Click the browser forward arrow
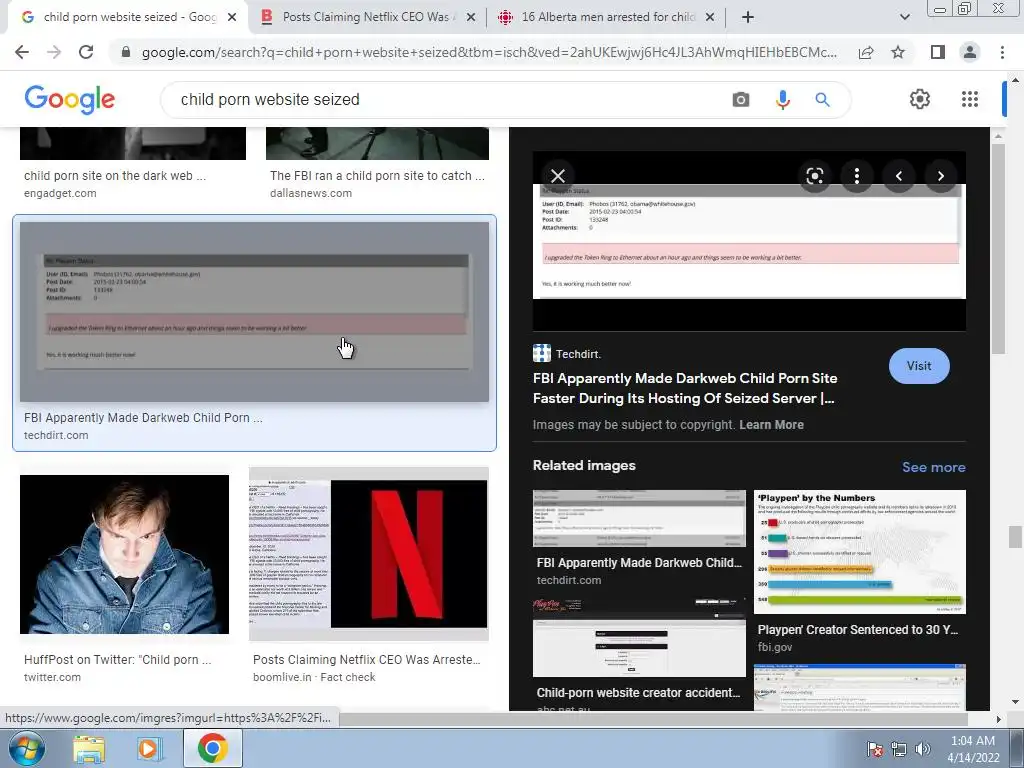The width and height of the screenshot is (1024, 768). (x=54, y=52)
